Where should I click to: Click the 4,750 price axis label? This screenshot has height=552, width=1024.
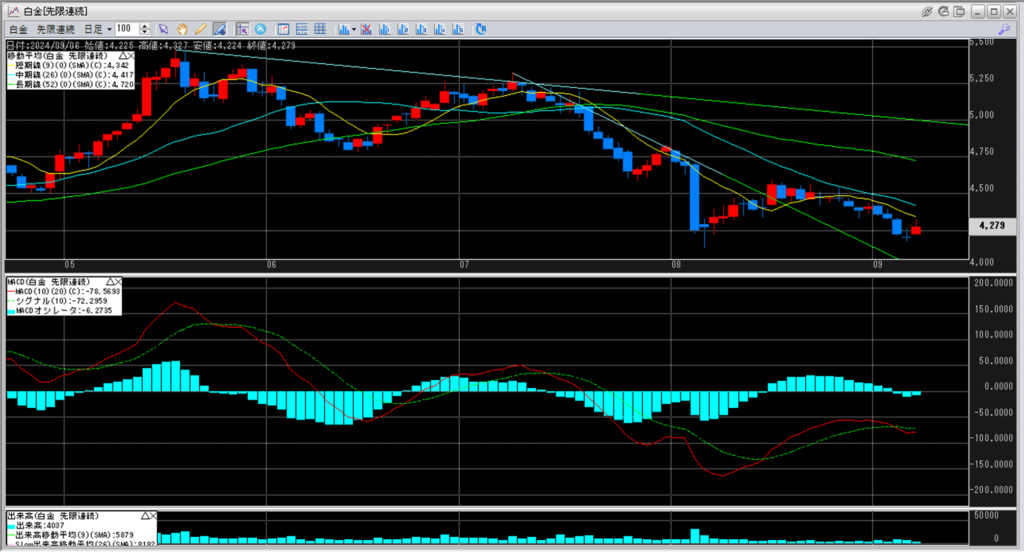(x=982, y=152)
